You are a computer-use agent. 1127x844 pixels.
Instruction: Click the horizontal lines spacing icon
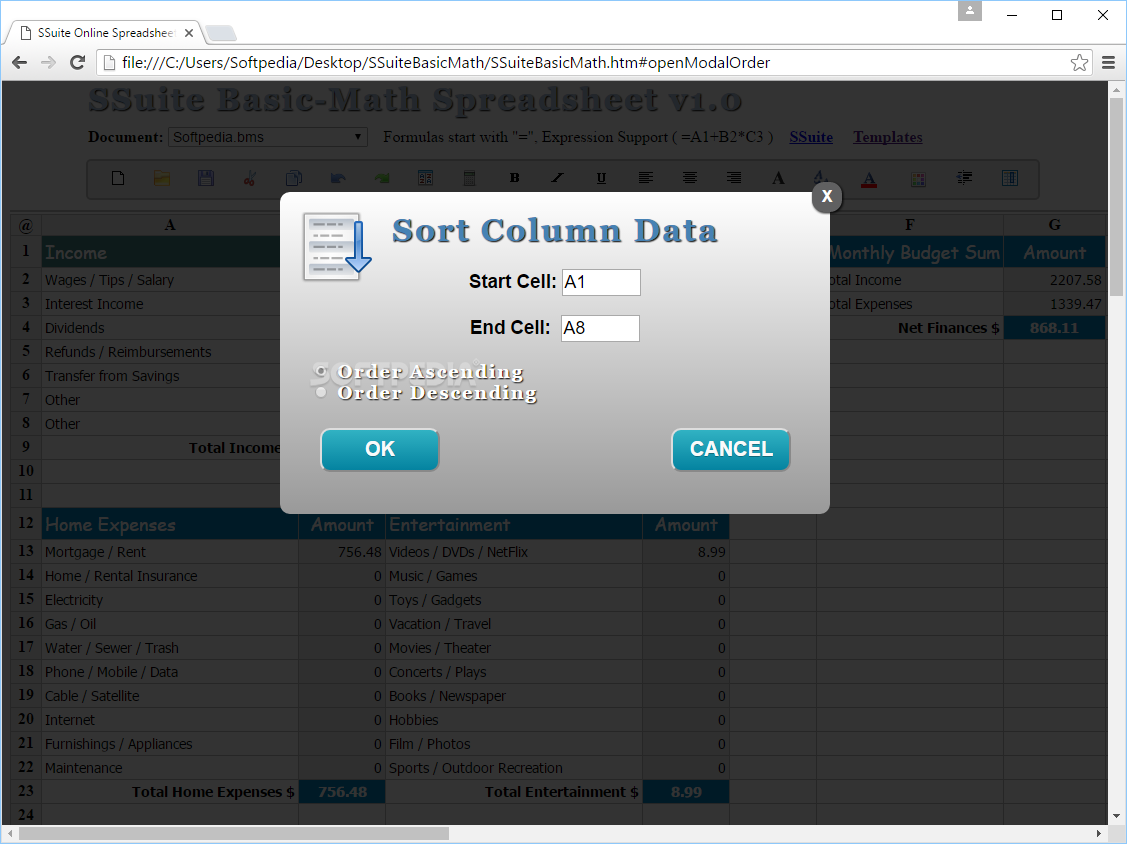point(965,178)
